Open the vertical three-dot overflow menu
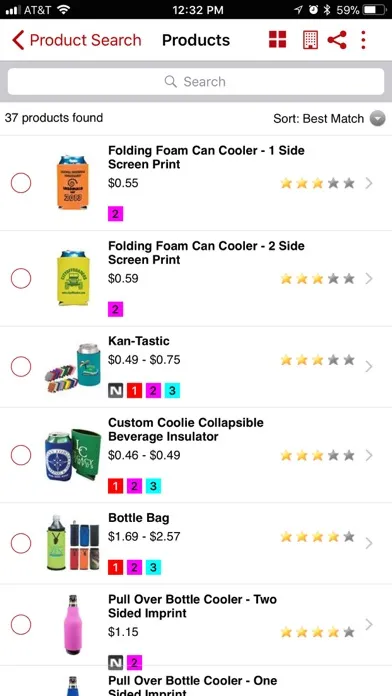 pos(364,40)
